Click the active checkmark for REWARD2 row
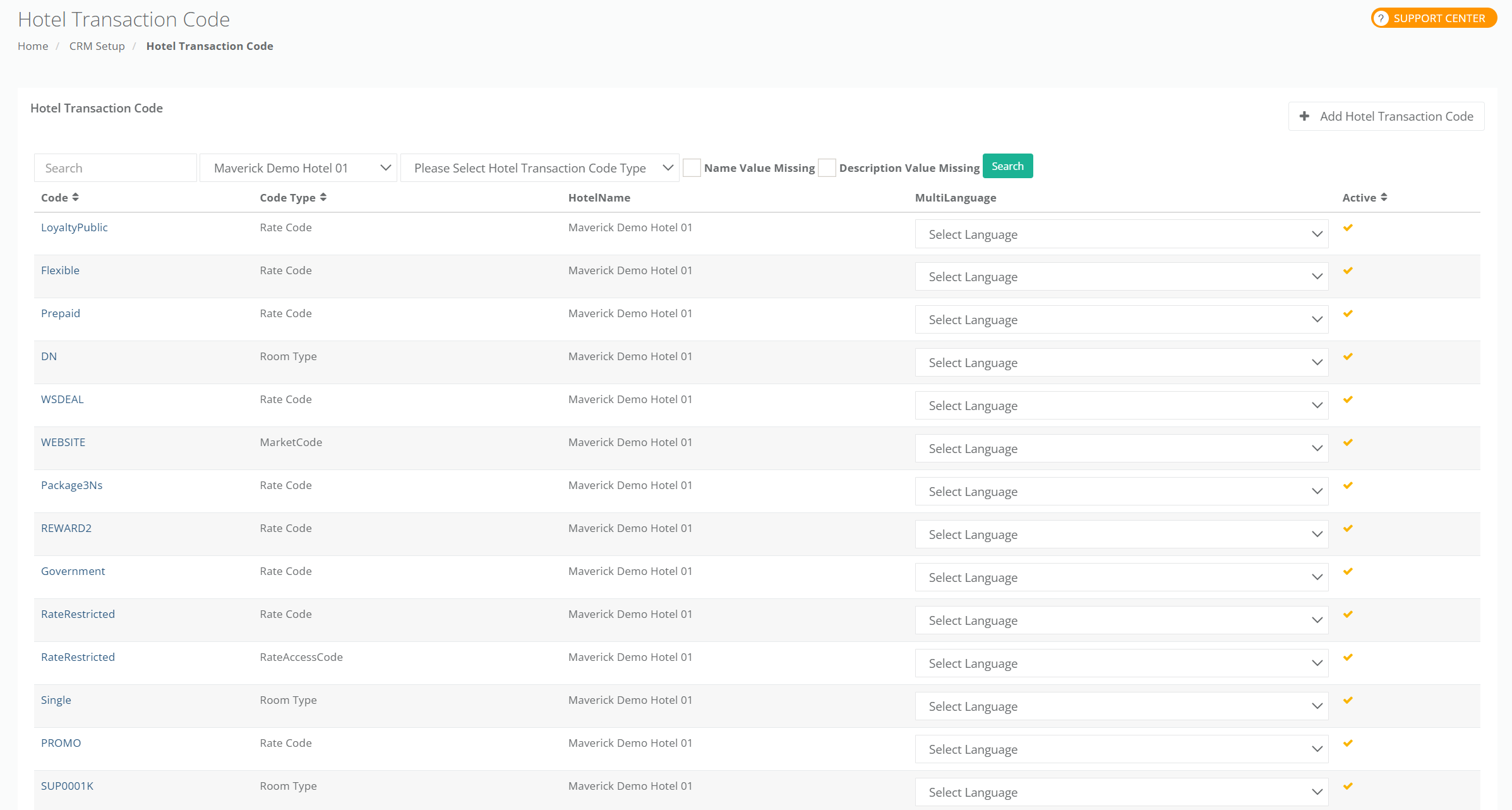1512x810 pixels. (x=1348, y=528)
